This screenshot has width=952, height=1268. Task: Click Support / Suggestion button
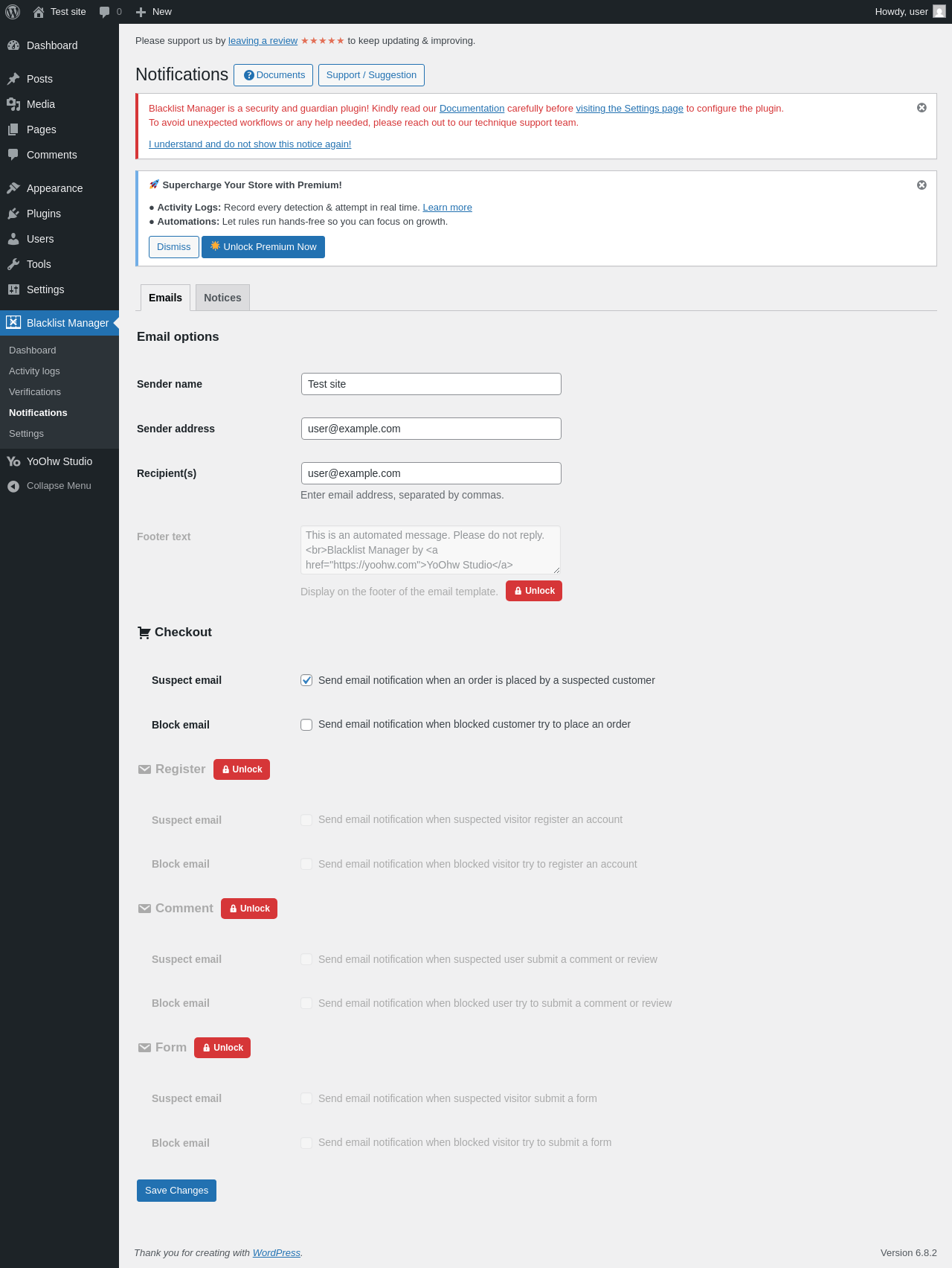pos(371,75)
